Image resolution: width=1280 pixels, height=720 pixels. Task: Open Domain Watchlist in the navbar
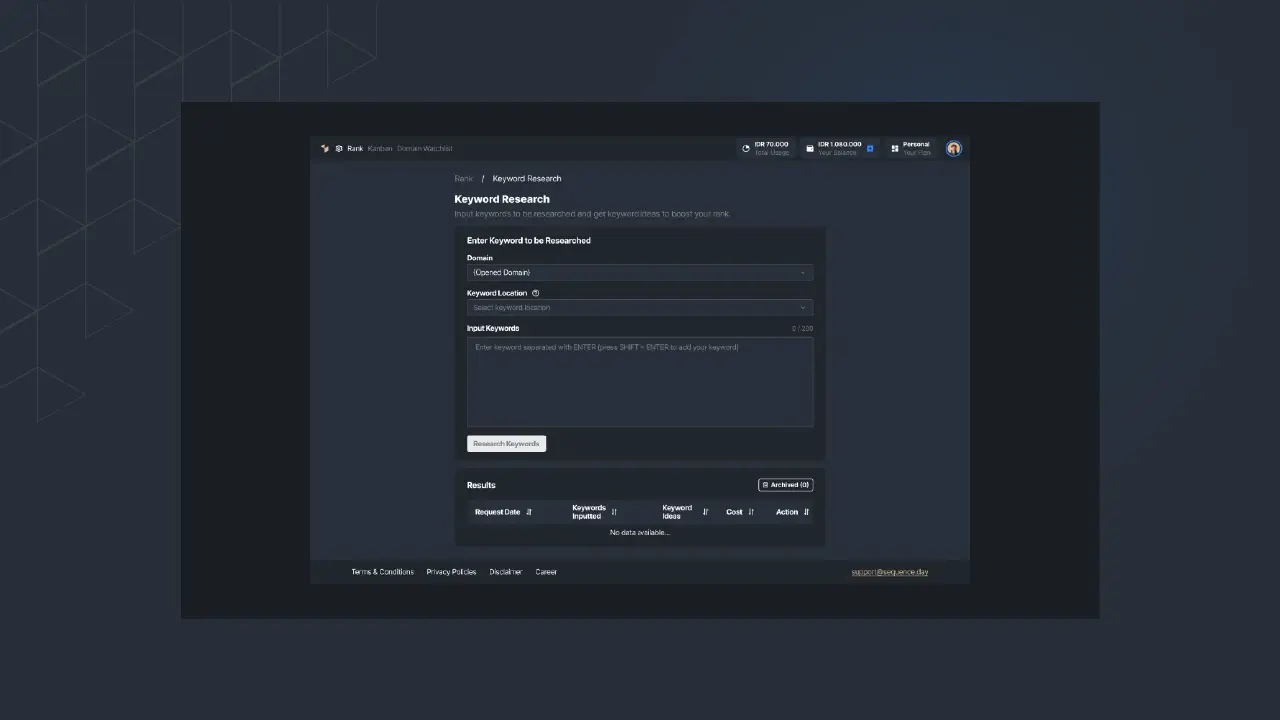(425, 148)
